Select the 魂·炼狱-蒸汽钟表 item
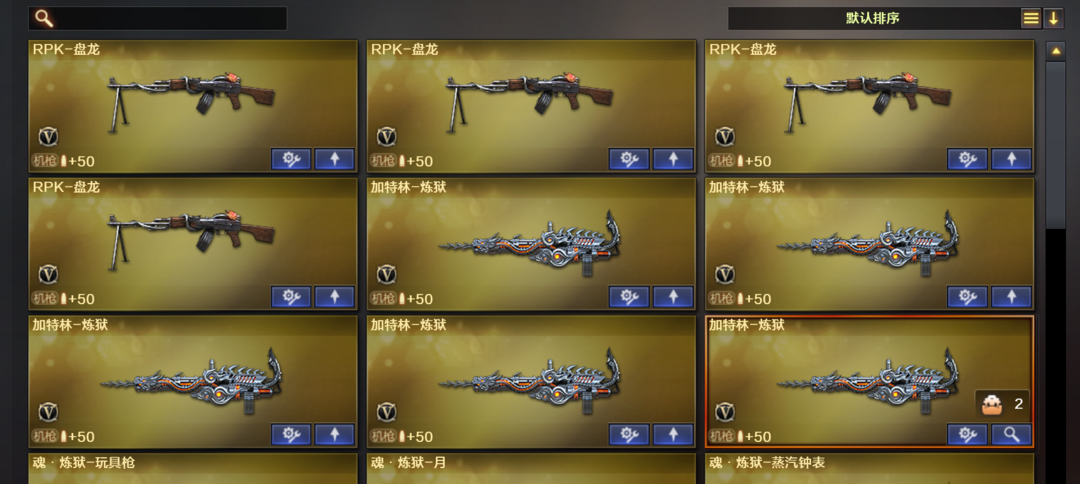Screen dimensions: 1080x484 coord(869,468)
